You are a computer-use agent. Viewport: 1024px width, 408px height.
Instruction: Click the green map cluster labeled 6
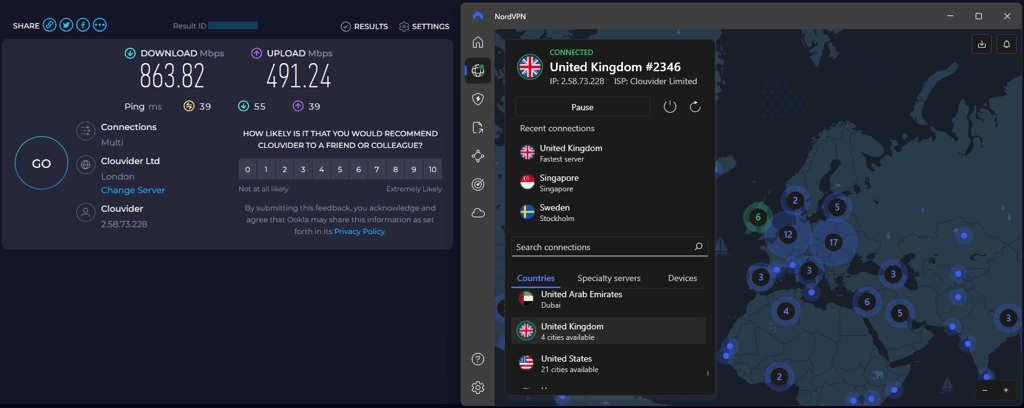758,217
